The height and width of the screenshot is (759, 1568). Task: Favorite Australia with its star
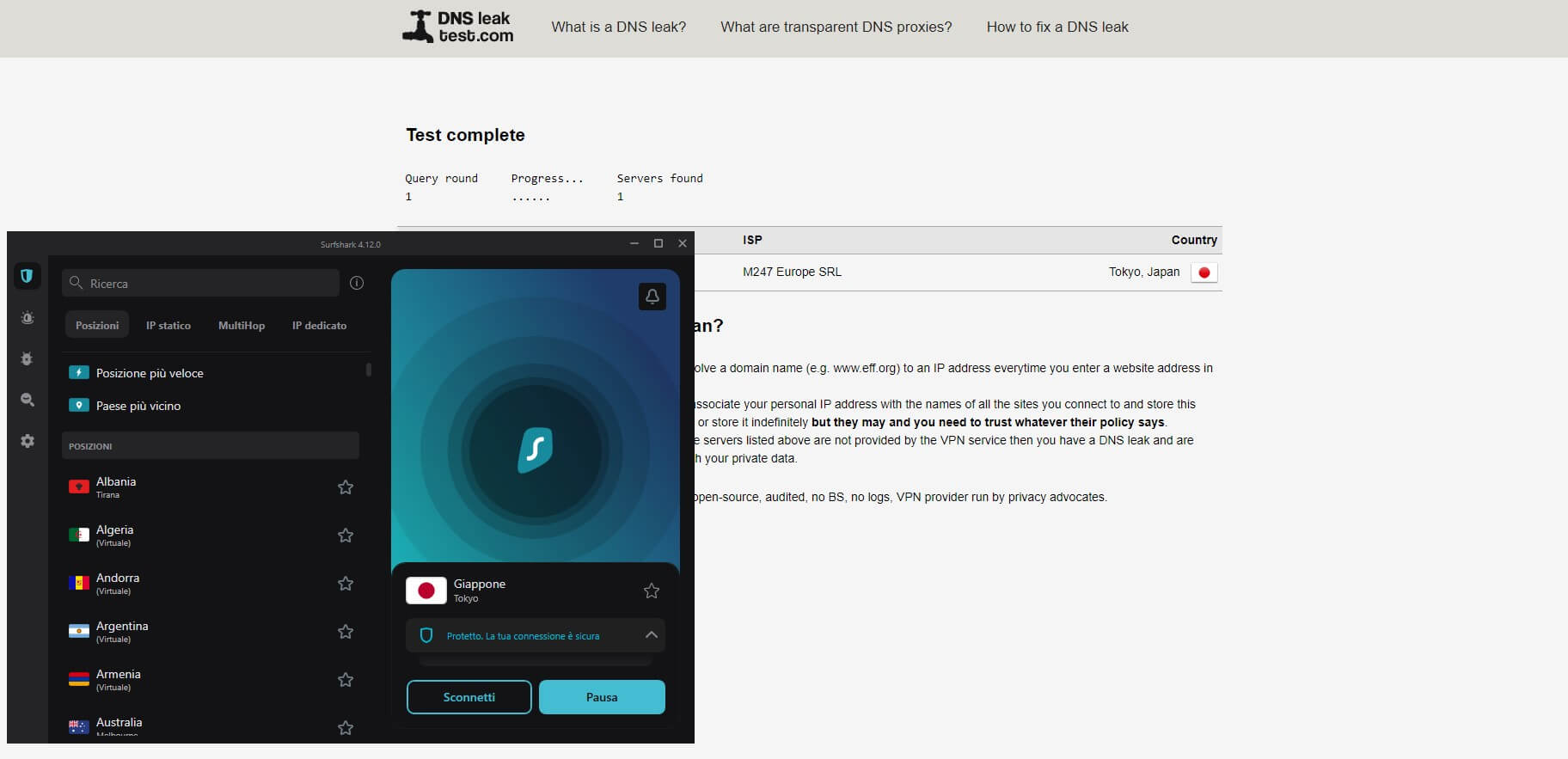coord(346,728)
